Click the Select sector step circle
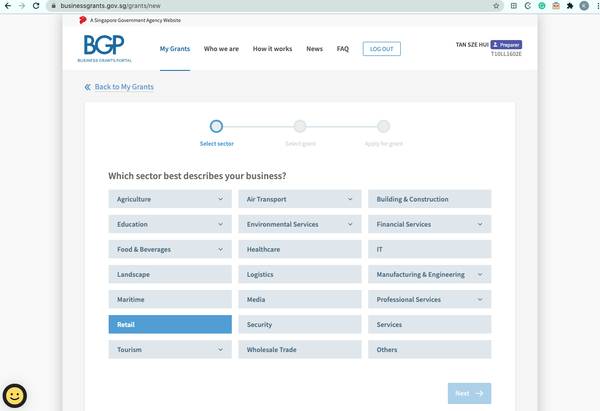 (x=216, y=126)
